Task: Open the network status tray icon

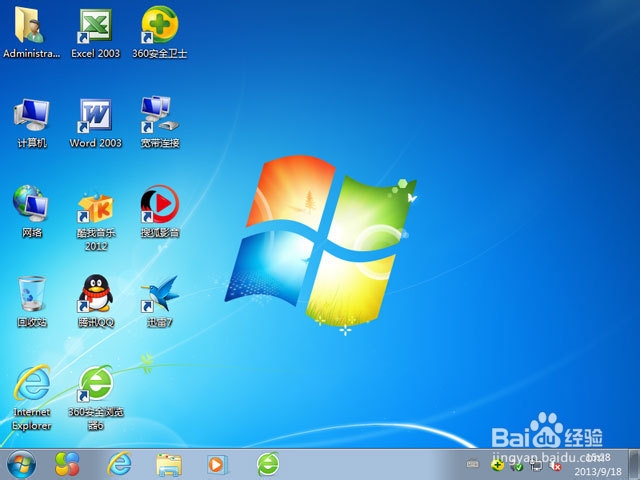Action: (536, 465)
